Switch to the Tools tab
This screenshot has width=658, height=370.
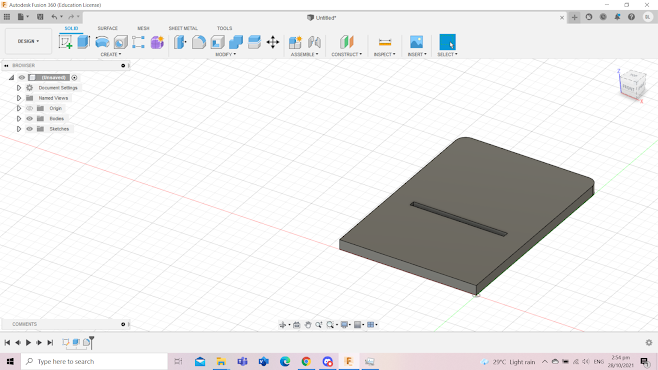tap(225, 28)
